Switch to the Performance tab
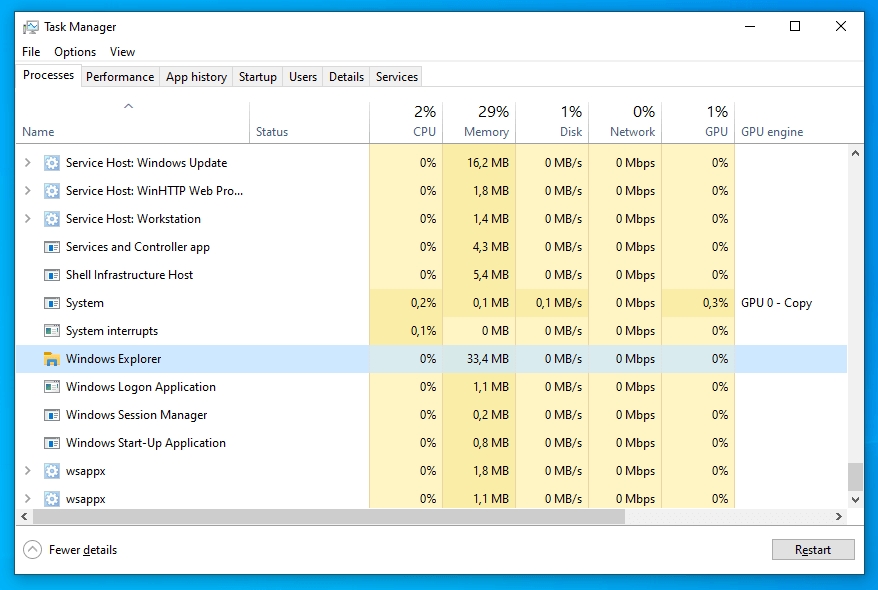The width and height of the screenshot is (878, 590). [120, 77]
